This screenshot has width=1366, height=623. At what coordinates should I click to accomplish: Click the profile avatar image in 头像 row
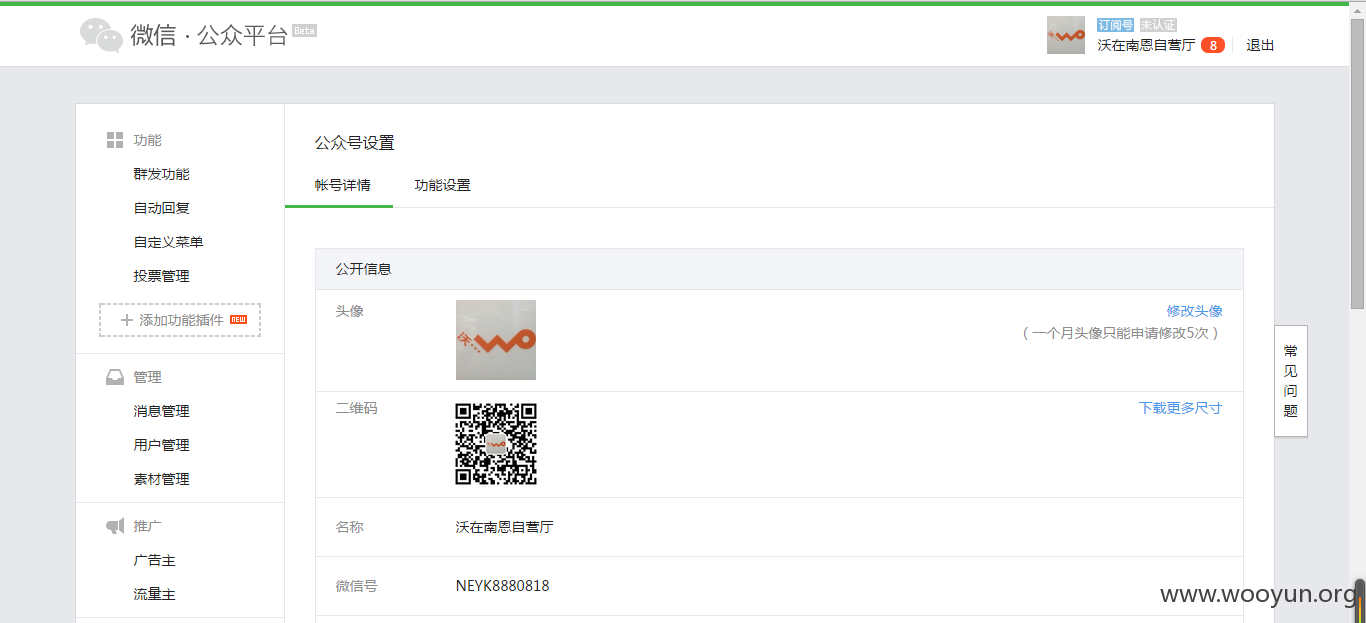click(496, 340)
